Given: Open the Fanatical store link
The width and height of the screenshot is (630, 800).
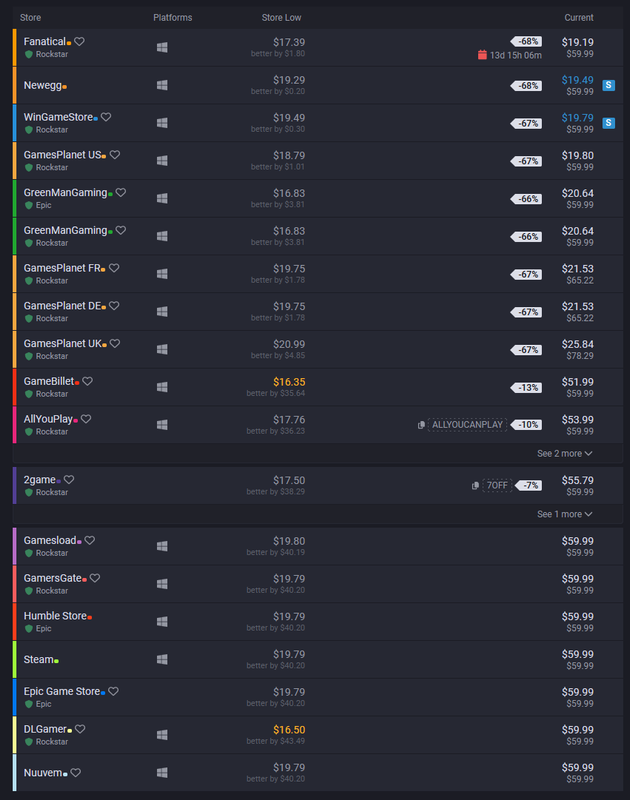Looking at the screenshot, I should tap(45, 42).
